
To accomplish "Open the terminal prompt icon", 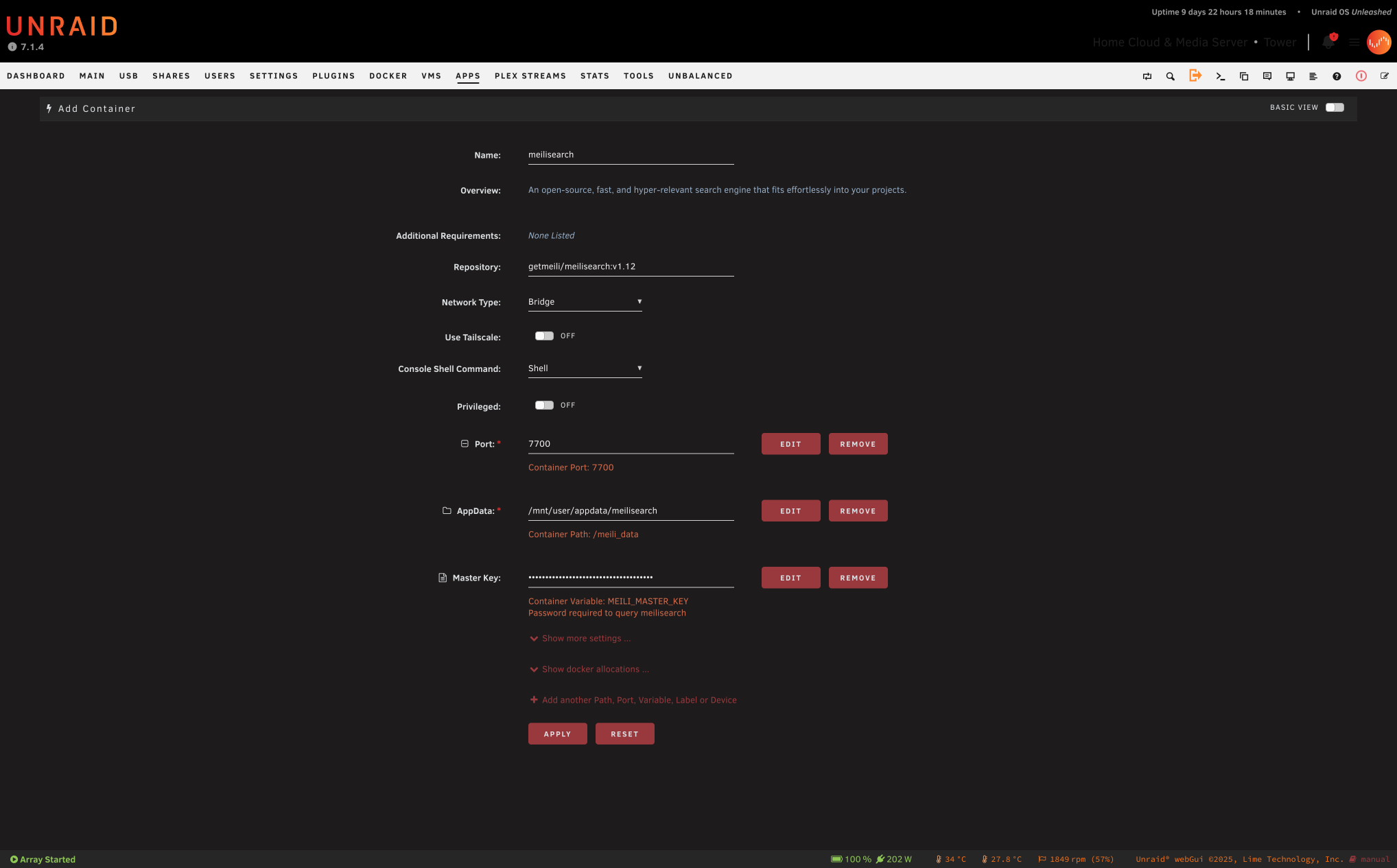I will pos(1221,76).
